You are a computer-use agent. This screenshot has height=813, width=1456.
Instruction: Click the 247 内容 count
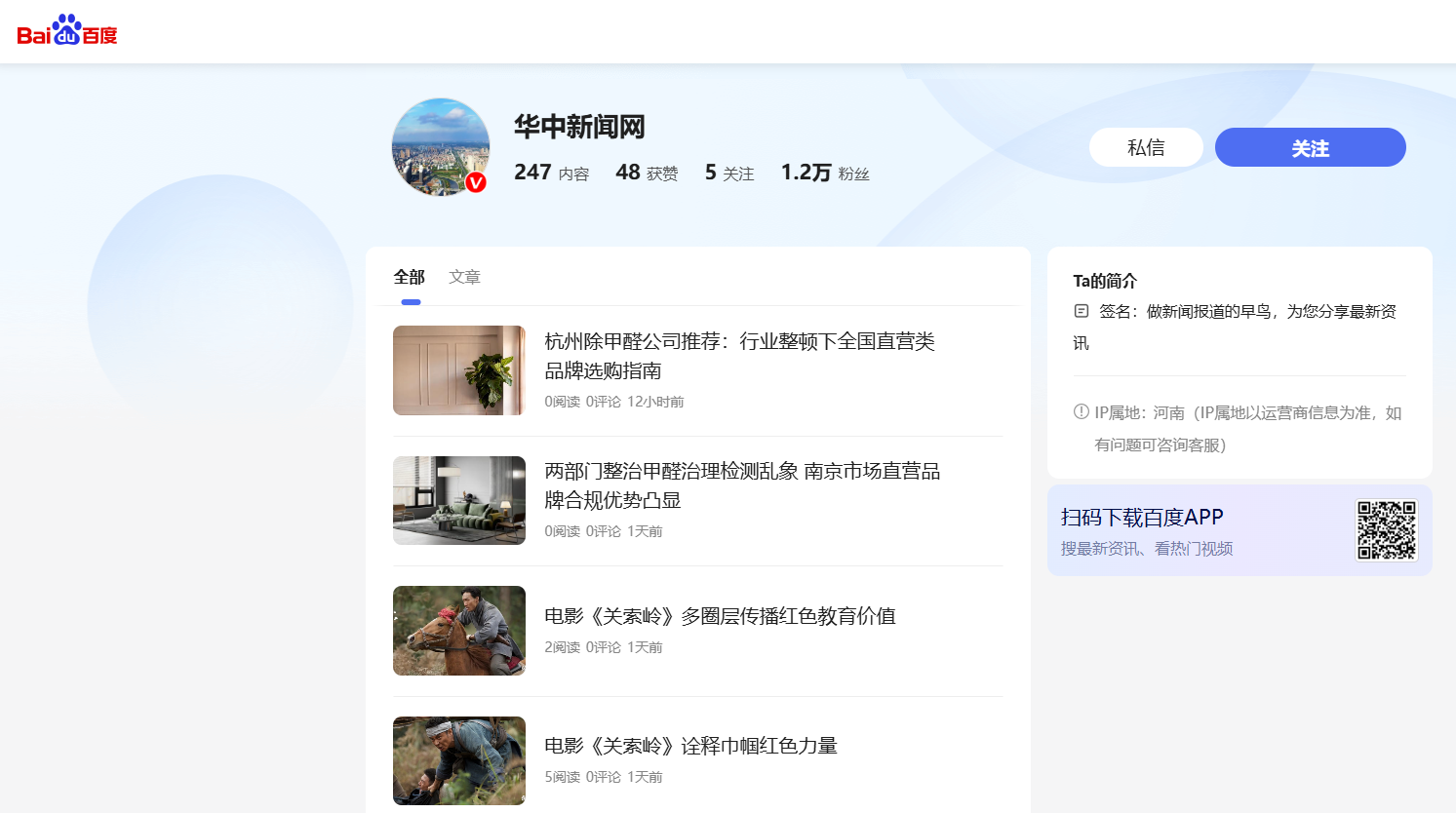(x=552, y=173)
